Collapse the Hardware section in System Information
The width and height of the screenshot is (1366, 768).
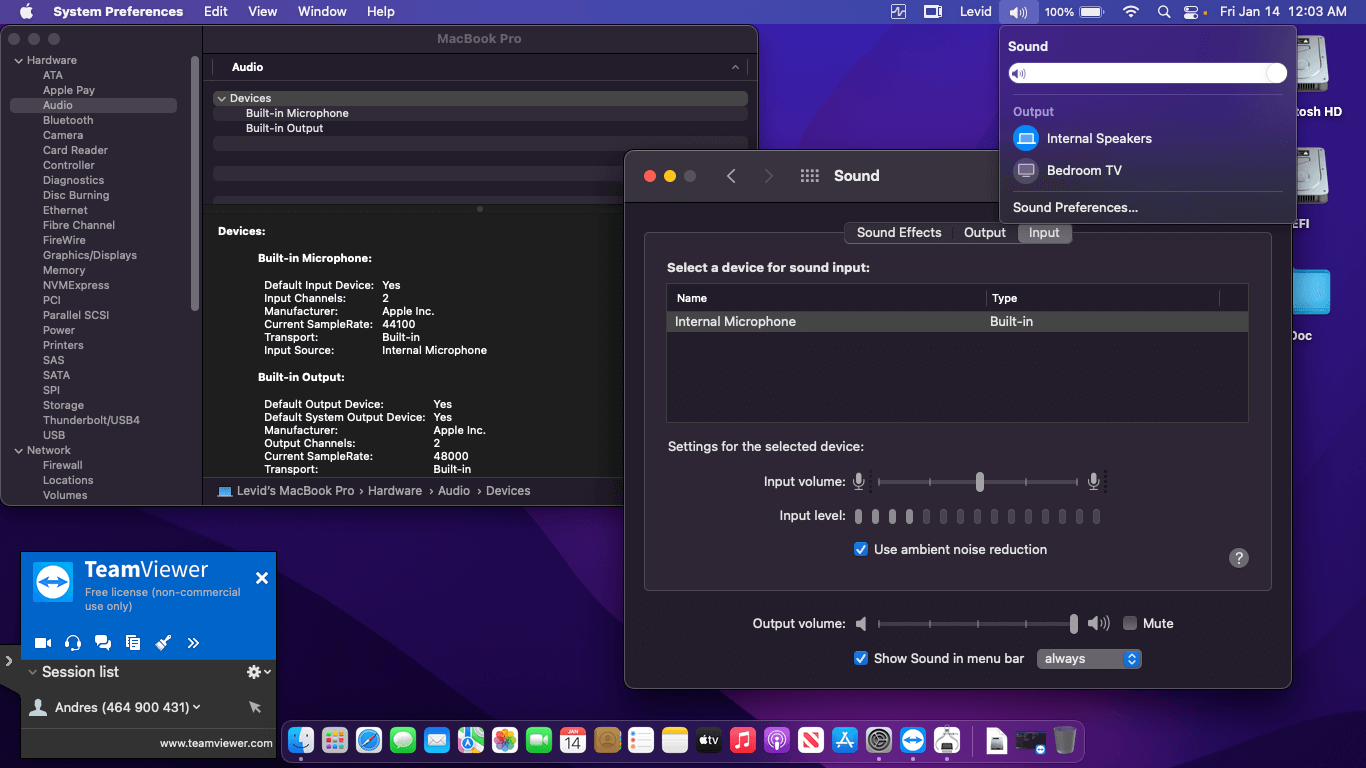[17, 61]
